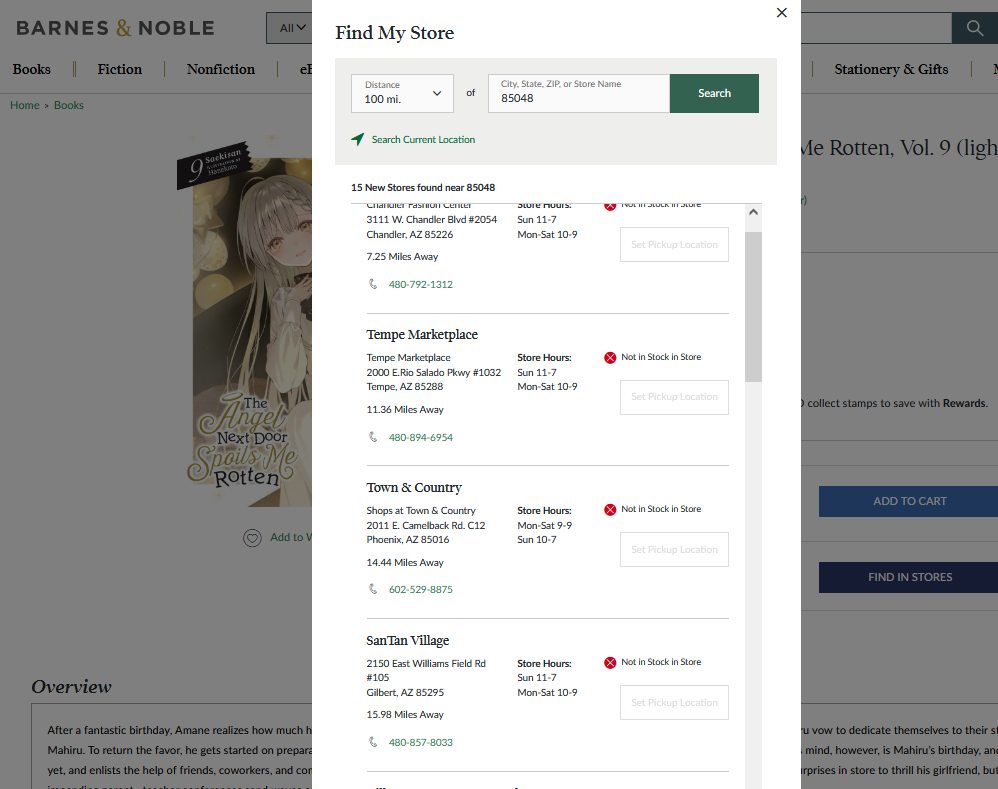Click phone icon next to 602-529-8875
Image resolution: width=998 pixels, height=789 pixels.
tap(373, 589)
